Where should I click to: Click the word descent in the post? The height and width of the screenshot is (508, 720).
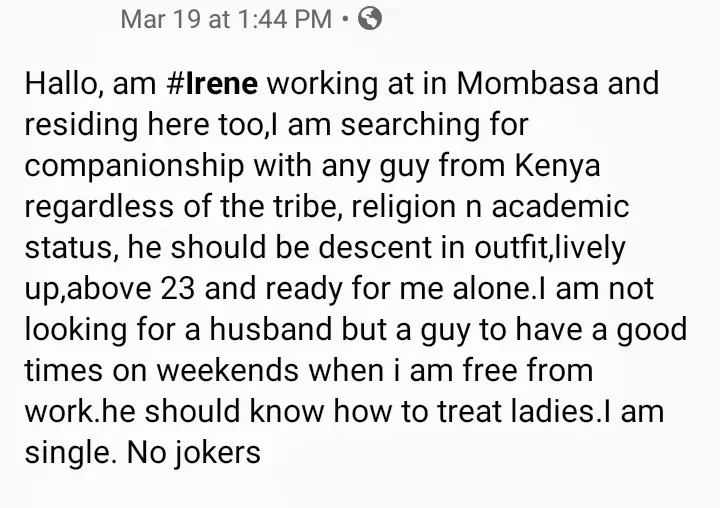coord(375,248)
